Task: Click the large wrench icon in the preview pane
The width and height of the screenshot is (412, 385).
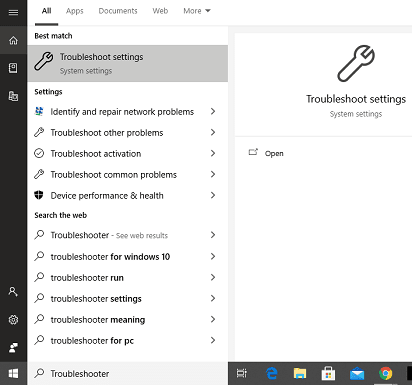Action: coord(356,64)
